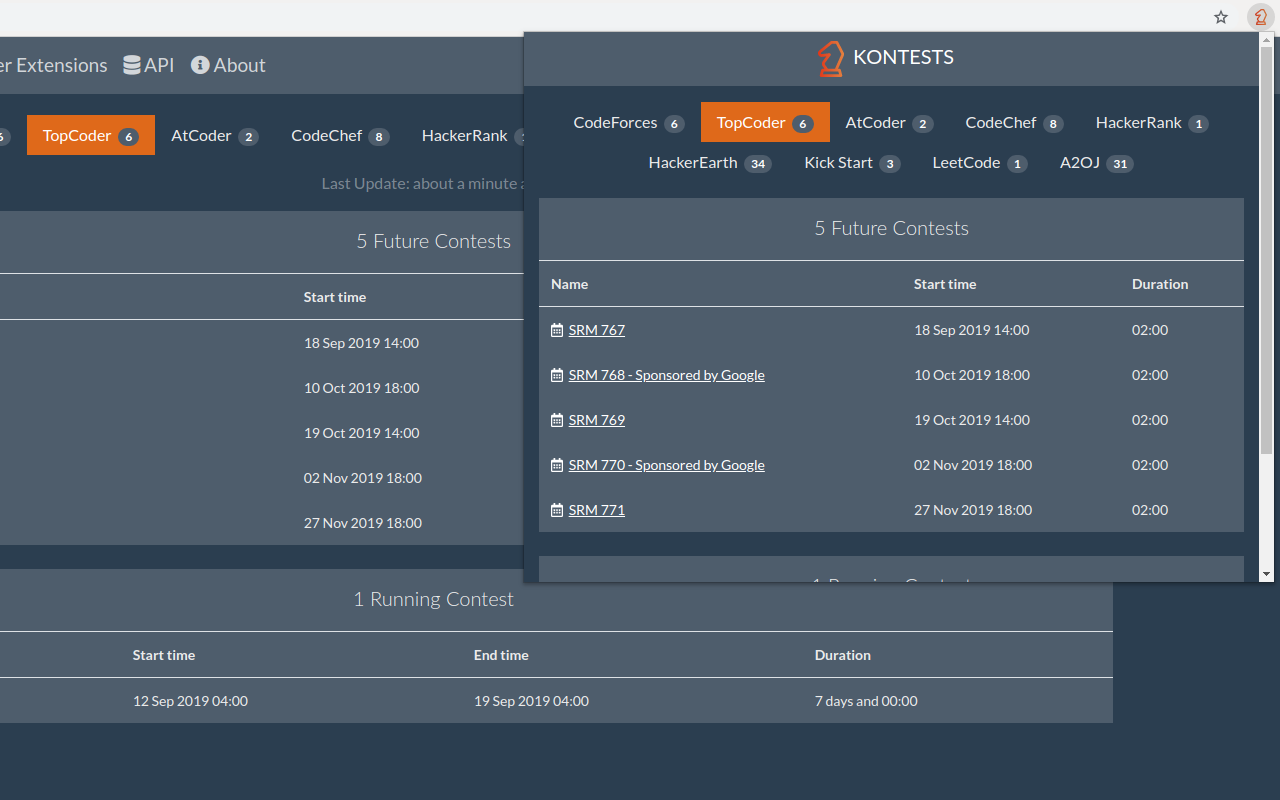
Task: Click '18 Sep 2019 14:00' in popup table
Action: (x=972, y=330)
